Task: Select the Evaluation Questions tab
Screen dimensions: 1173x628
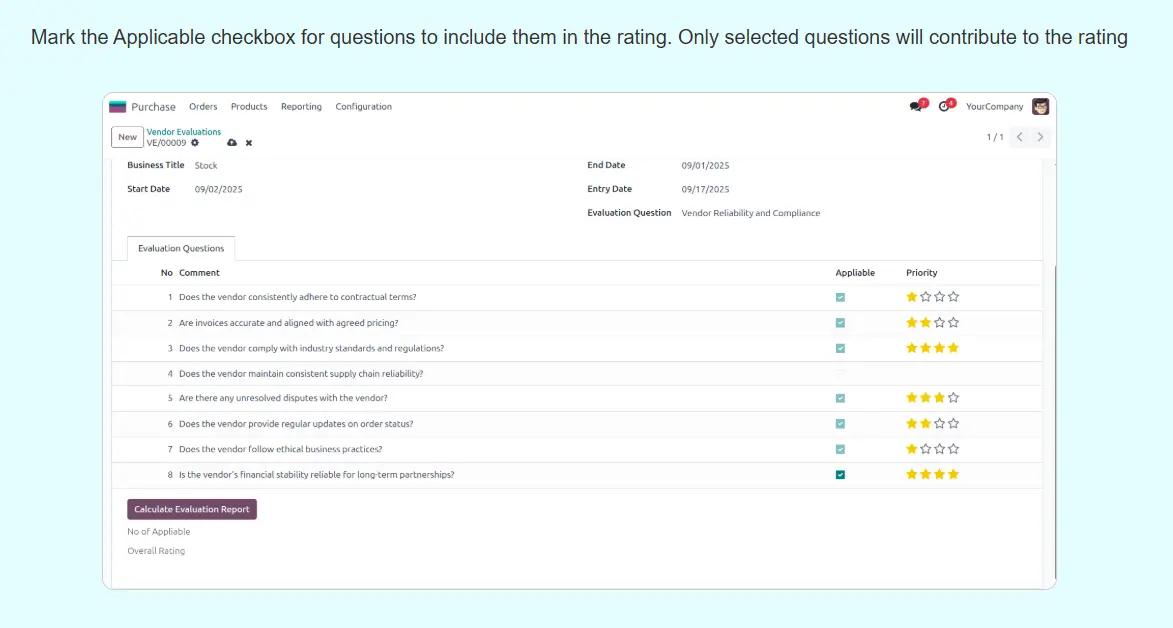Action: 181,249
